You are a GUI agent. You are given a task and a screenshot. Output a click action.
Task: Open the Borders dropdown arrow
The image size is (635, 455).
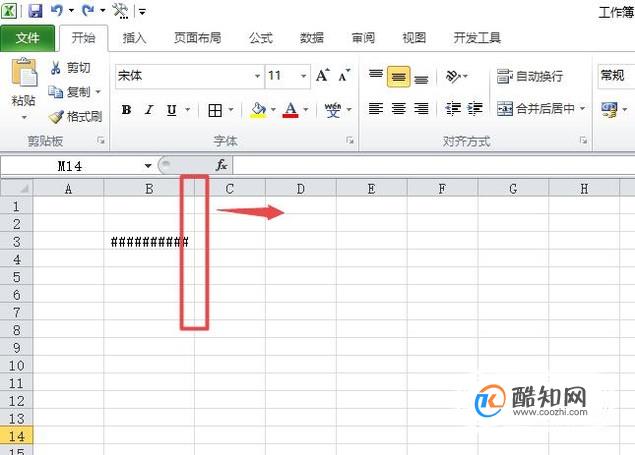pos(231,109)
